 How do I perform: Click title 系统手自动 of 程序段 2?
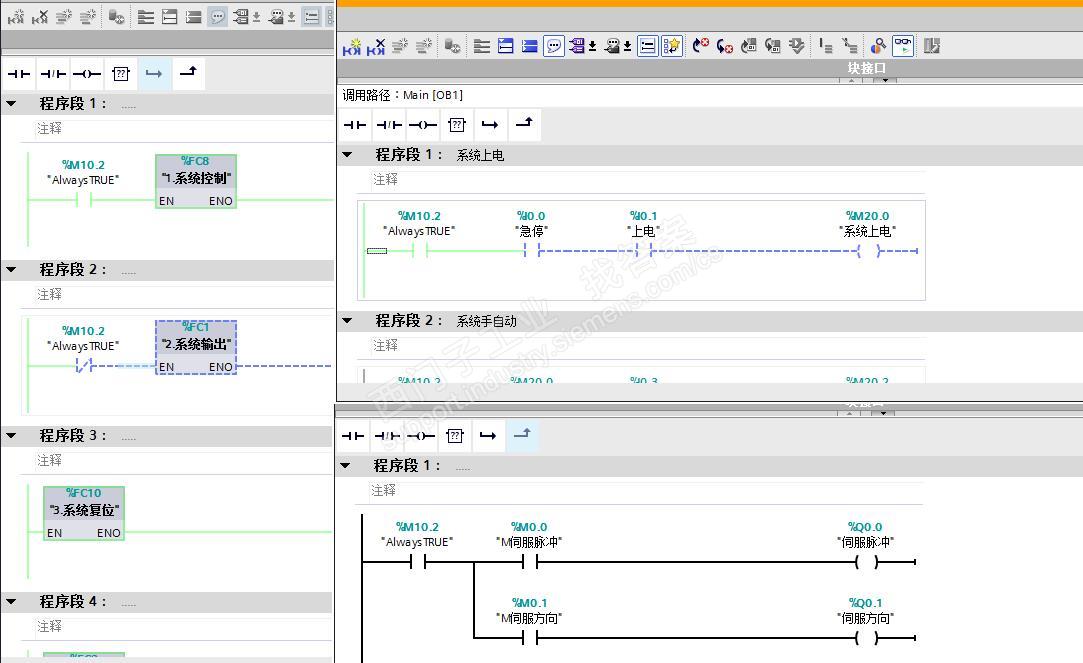click(486, 321)
